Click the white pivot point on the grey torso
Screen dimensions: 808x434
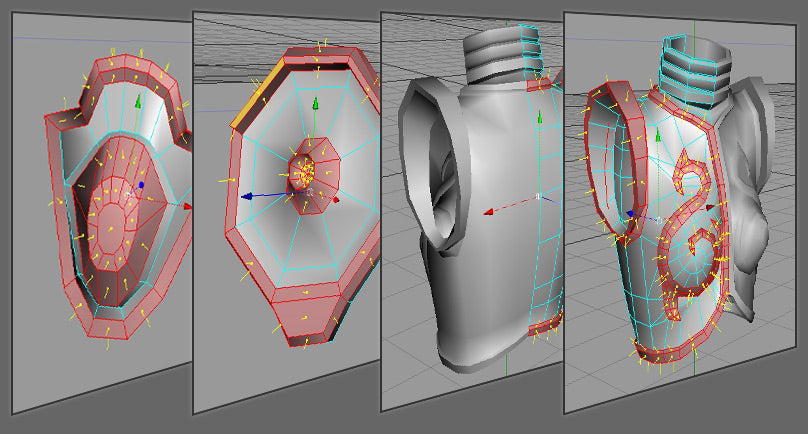[538, 196]
